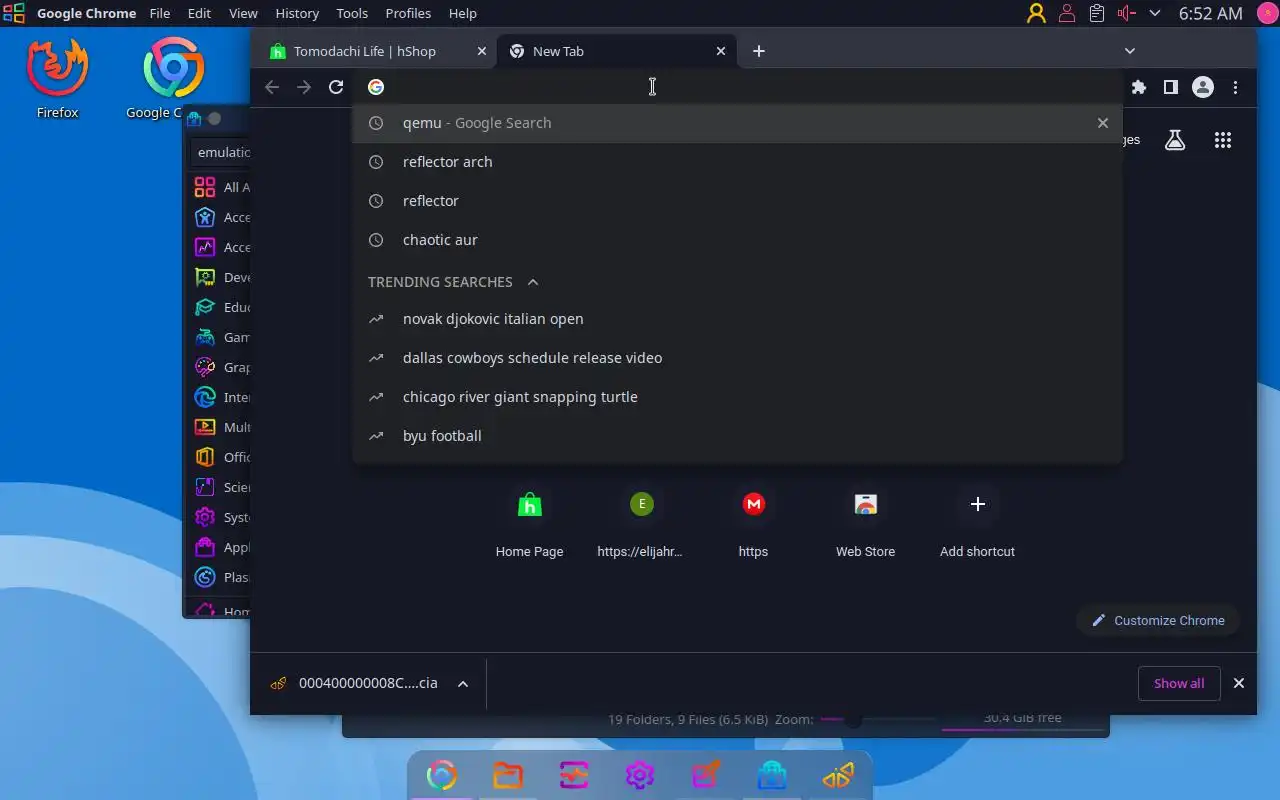Open the system monitor pulse icon in dock
This screenshot has height=800, width=1280.
click(574, 775)
